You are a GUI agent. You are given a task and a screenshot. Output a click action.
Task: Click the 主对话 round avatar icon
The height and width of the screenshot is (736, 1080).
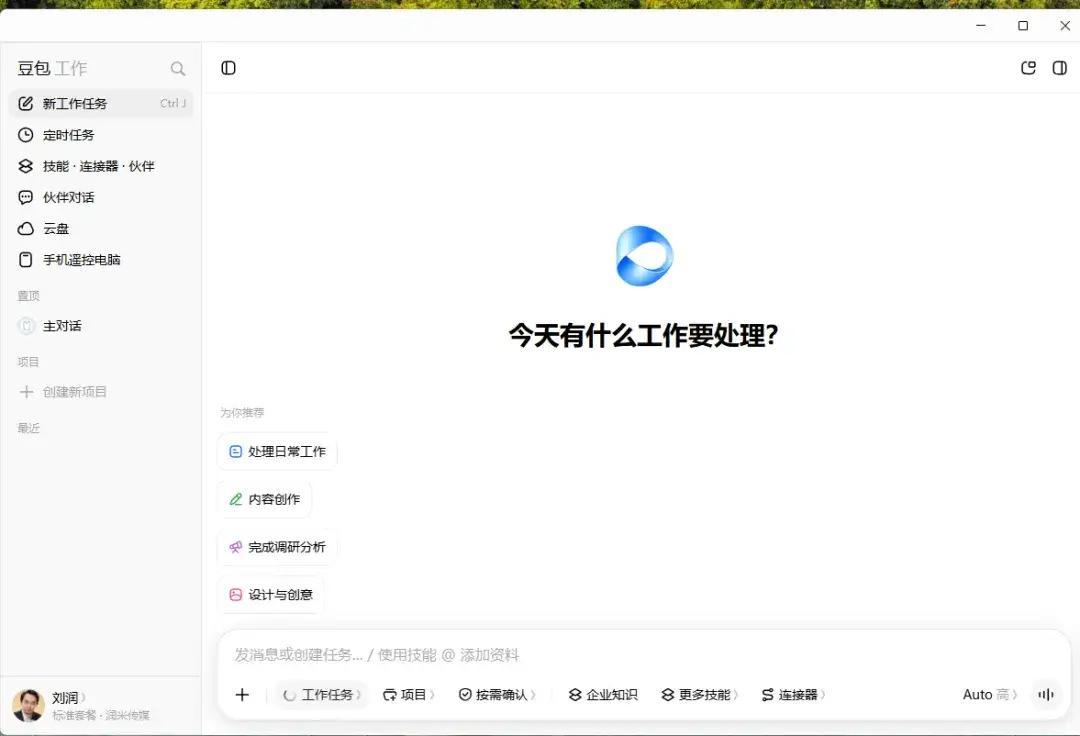tap(26, 326)
